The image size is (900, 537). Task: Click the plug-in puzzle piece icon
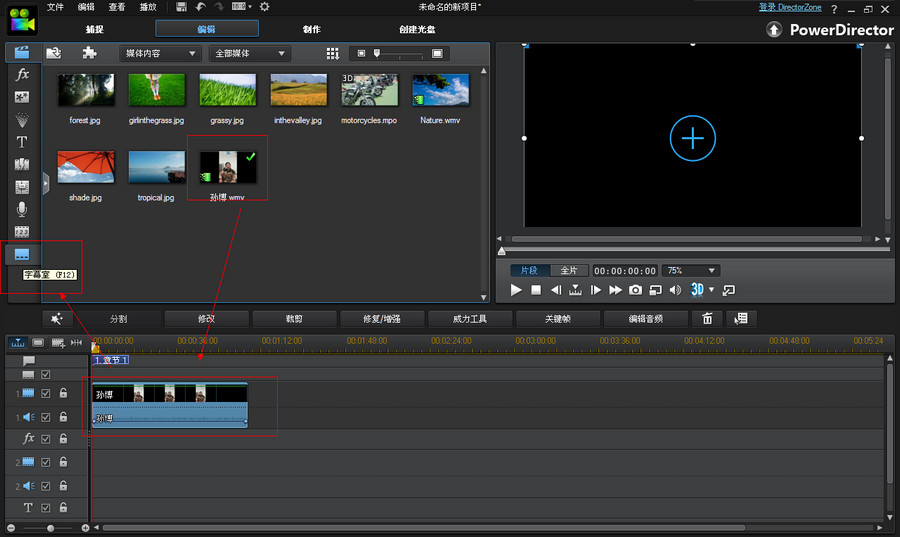click(89, 53)
